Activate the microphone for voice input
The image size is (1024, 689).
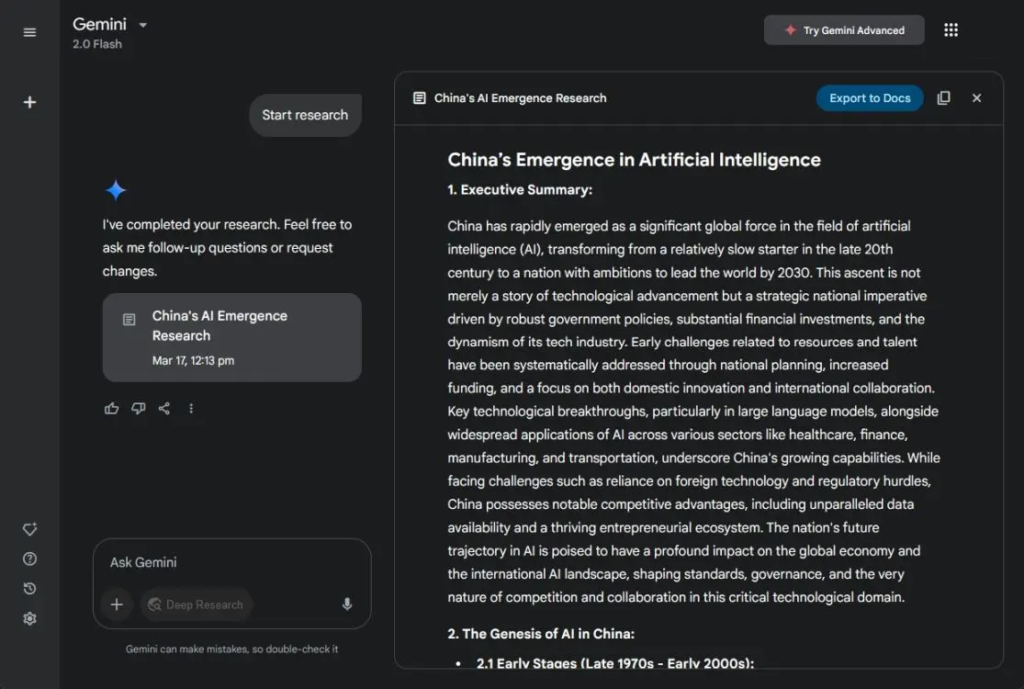(x=347, y=604)
